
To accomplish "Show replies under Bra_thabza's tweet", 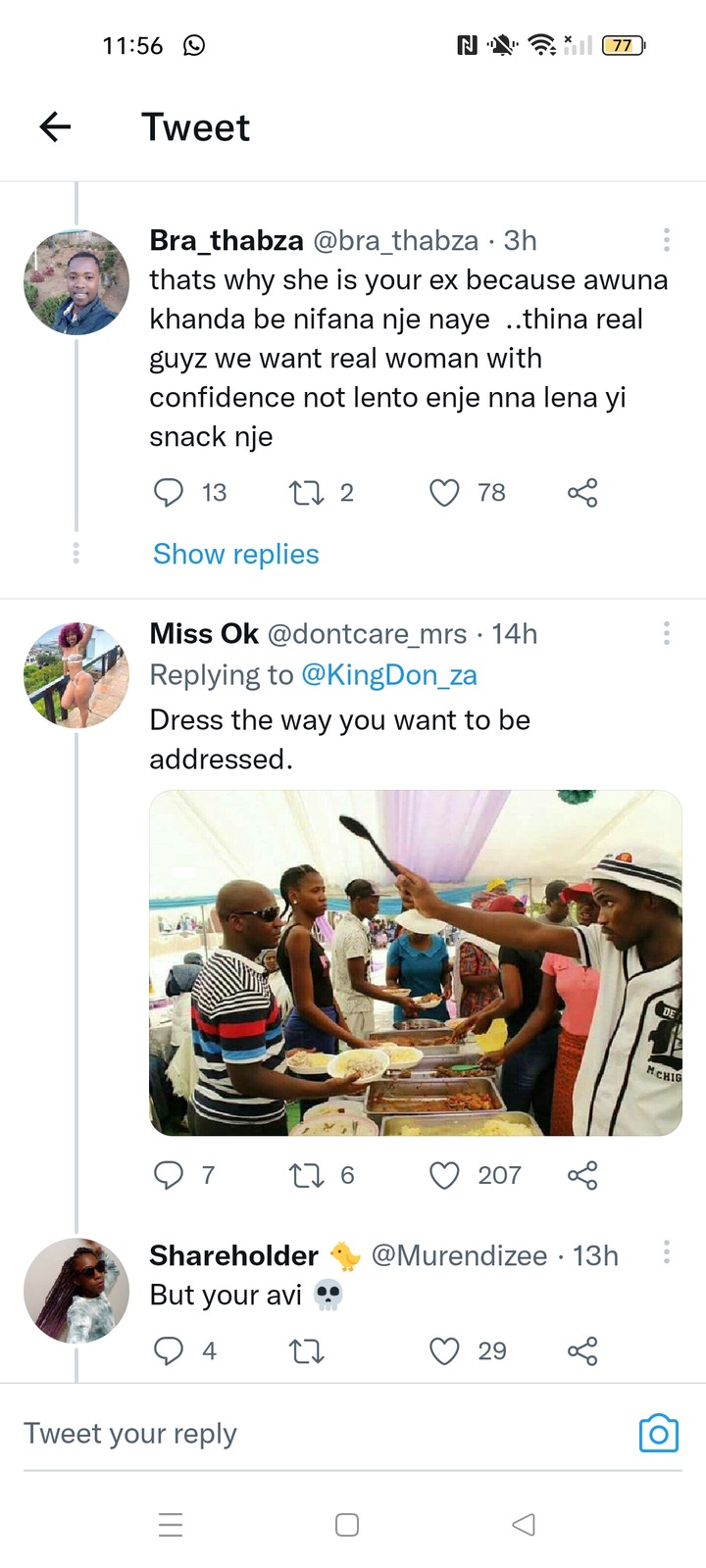I will [x=236, y=554].
